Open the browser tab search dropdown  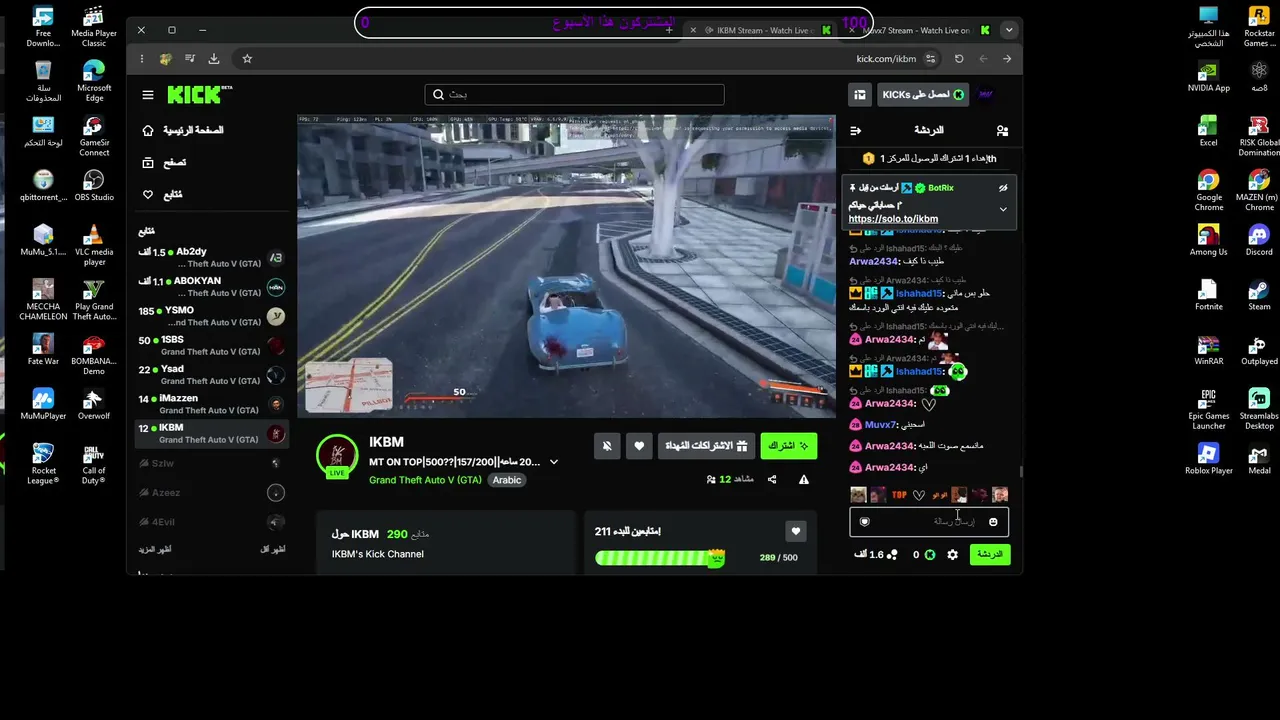click(x=1009, y=30)
